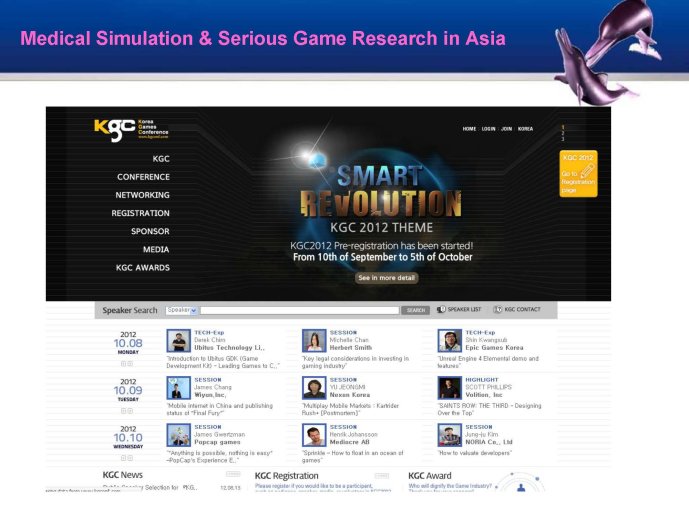Screen dimensions: 689x517
Task: Open the REGISTRATION menu item
Action: (140, 213)
